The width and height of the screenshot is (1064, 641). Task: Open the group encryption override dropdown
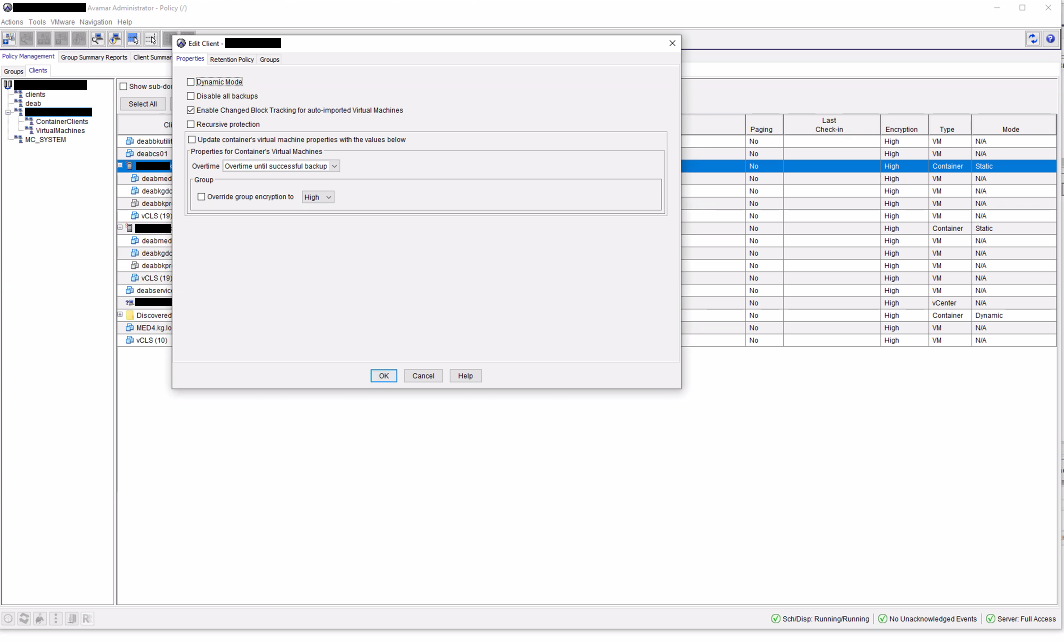(x=317, y=197)
